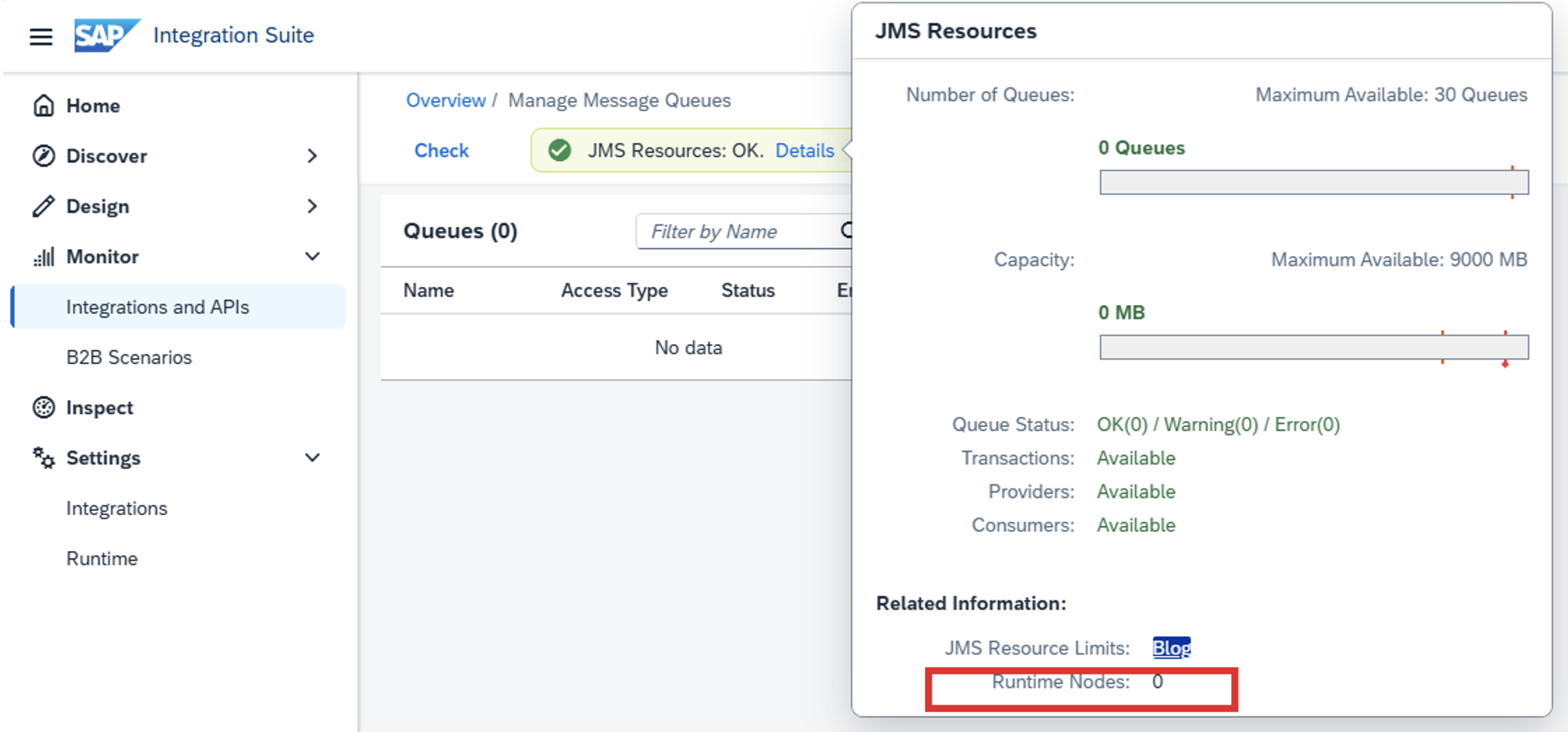Open the Inspect page
Viewport: 1568px width, 732px height.
99,408
